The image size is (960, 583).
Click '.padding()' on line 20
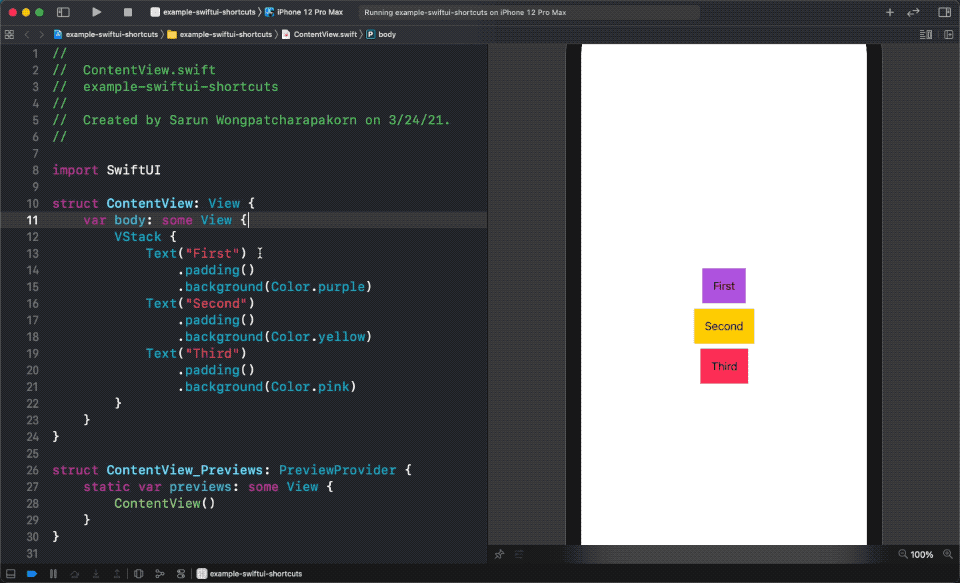coord(216,370)
